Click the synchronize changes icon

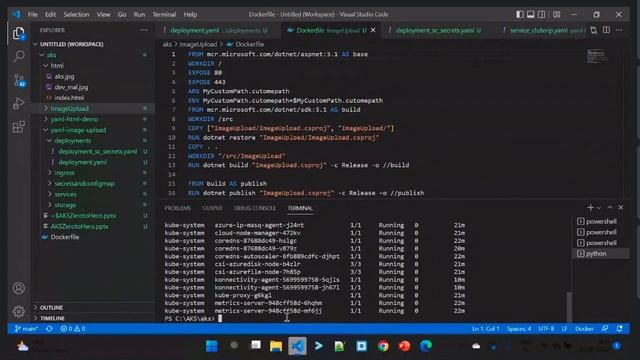[x=49, y=329]
